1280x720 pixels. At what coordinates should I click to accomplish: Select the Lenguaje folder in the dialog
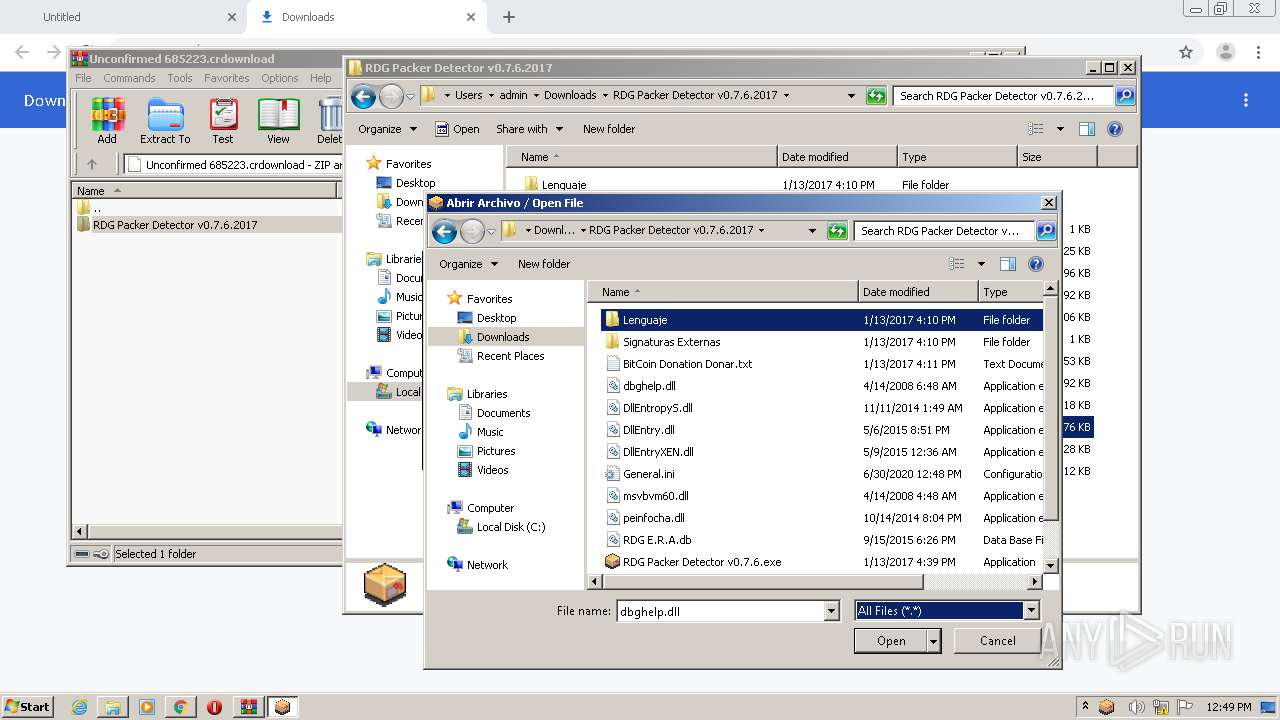click(644, 320)
